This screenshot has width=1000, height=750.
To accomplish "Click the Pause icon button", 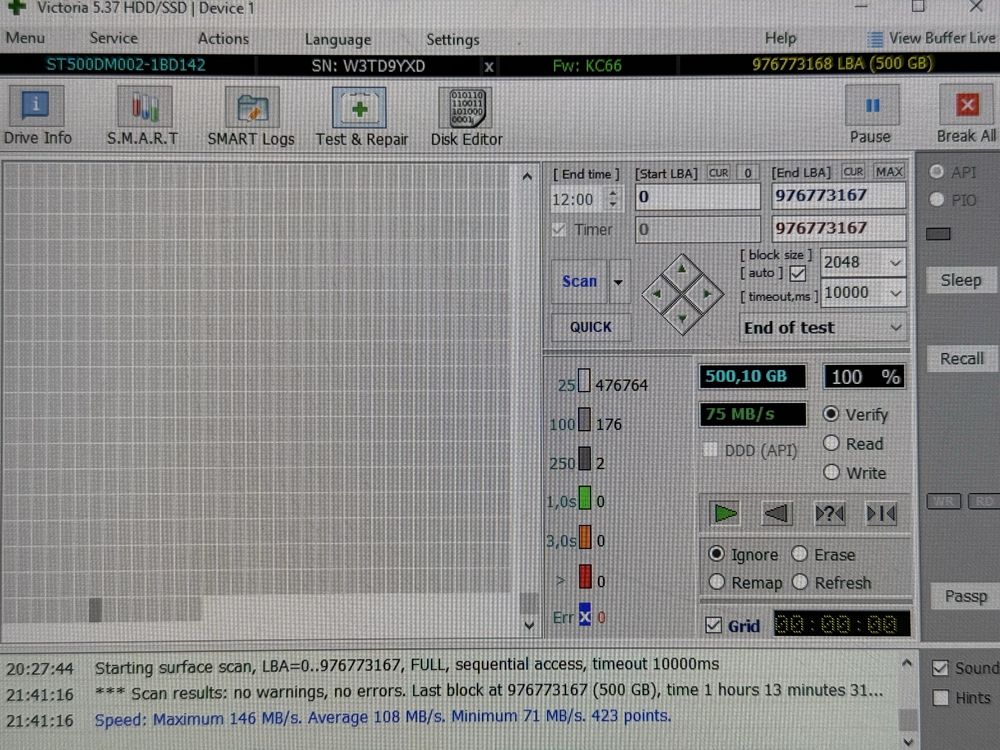I will pos(872,106).
